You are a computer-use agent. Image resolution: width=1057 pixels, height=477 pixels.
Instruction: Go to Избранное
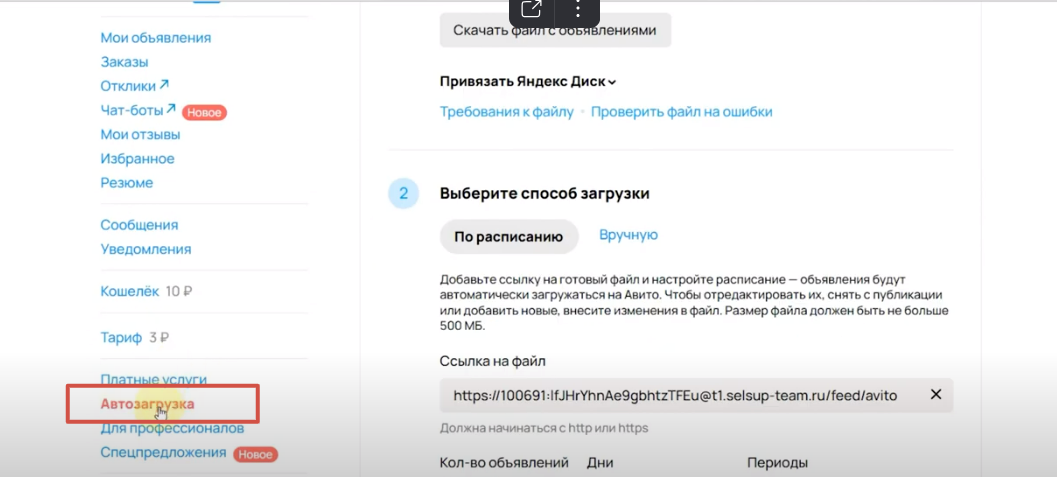pyautogui.click(x=138, y=159)
